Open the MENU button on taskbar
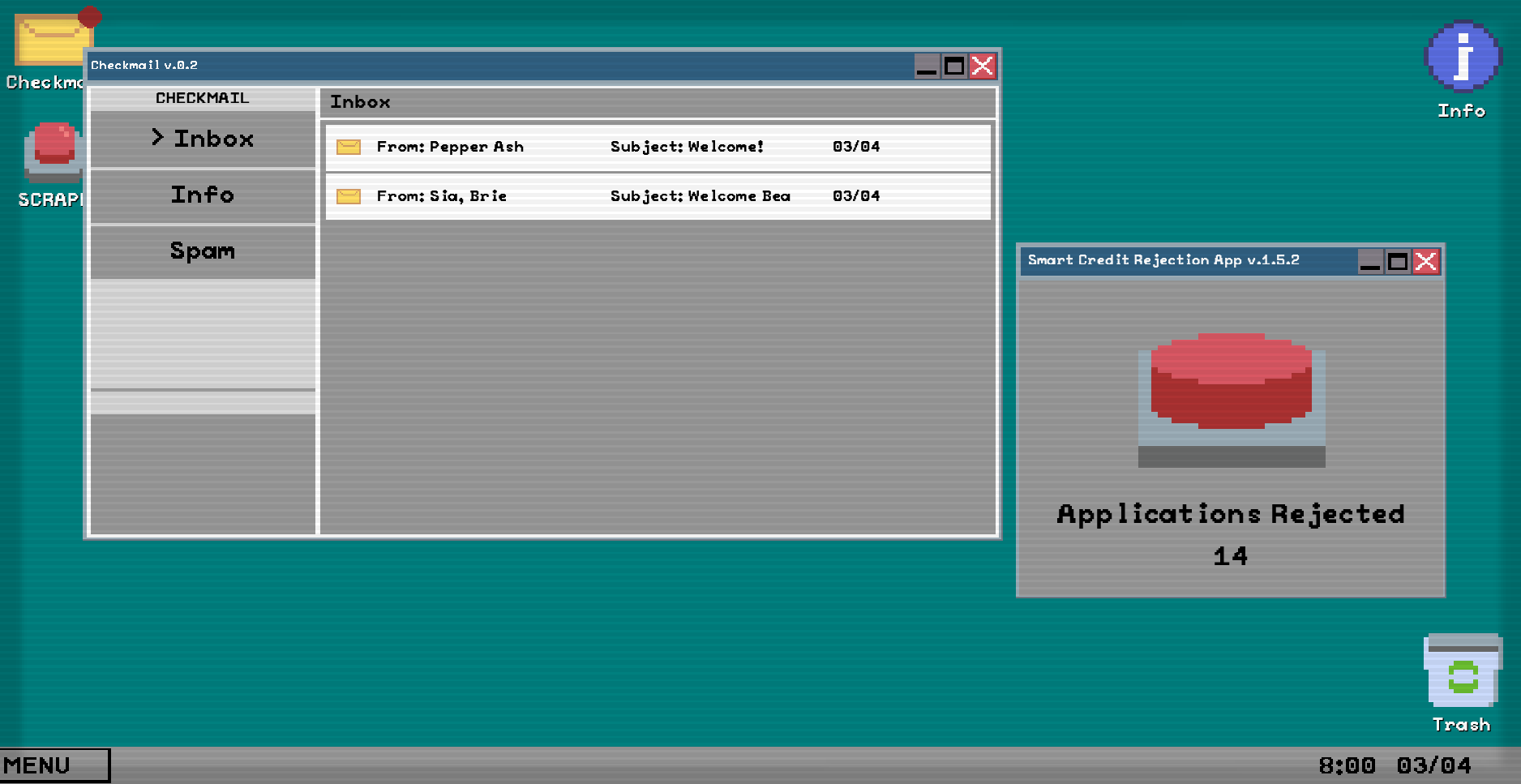 coord(54,765)
